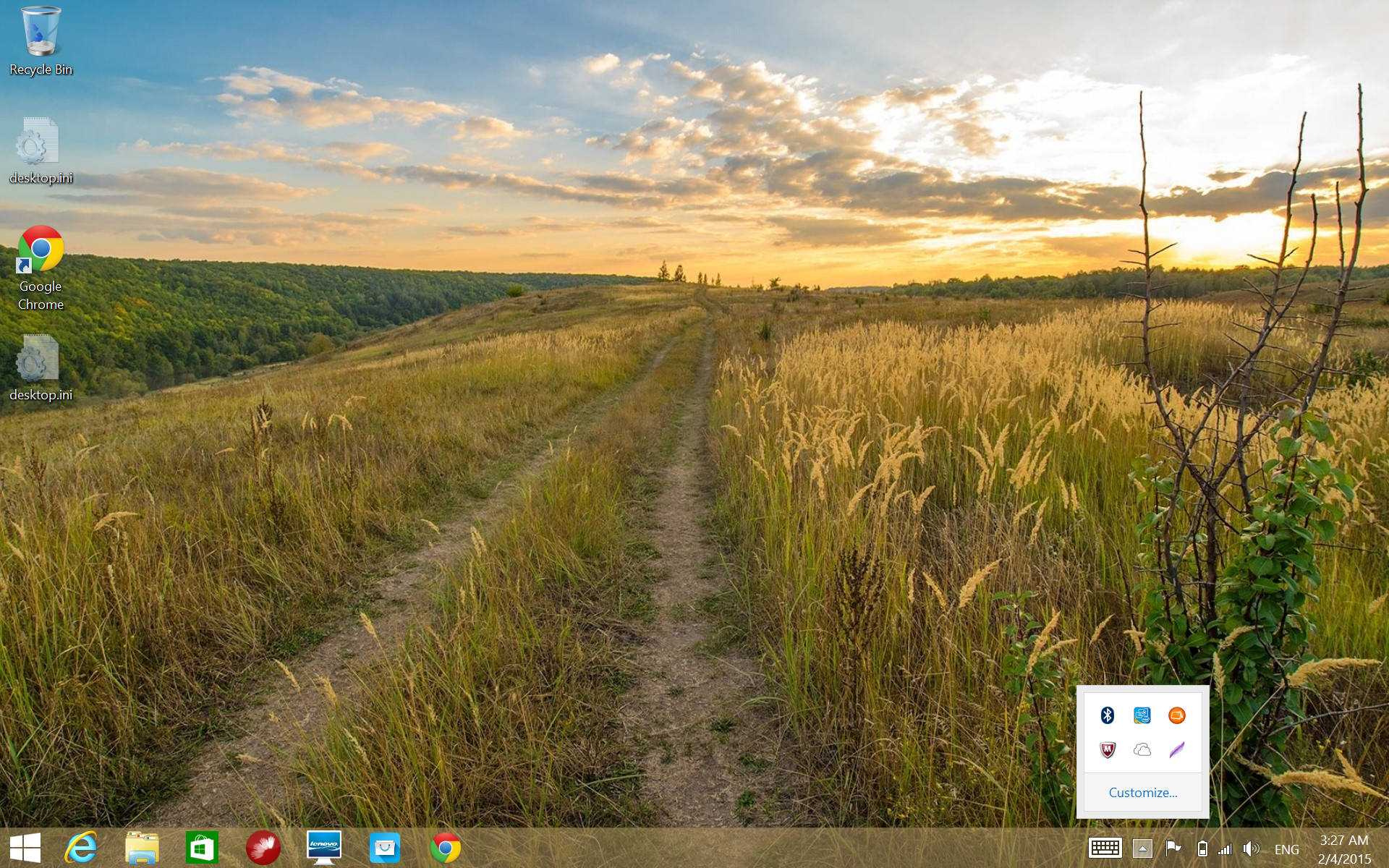
Task: Open Action Center flag icon
Action: (x=1173, y=848)
